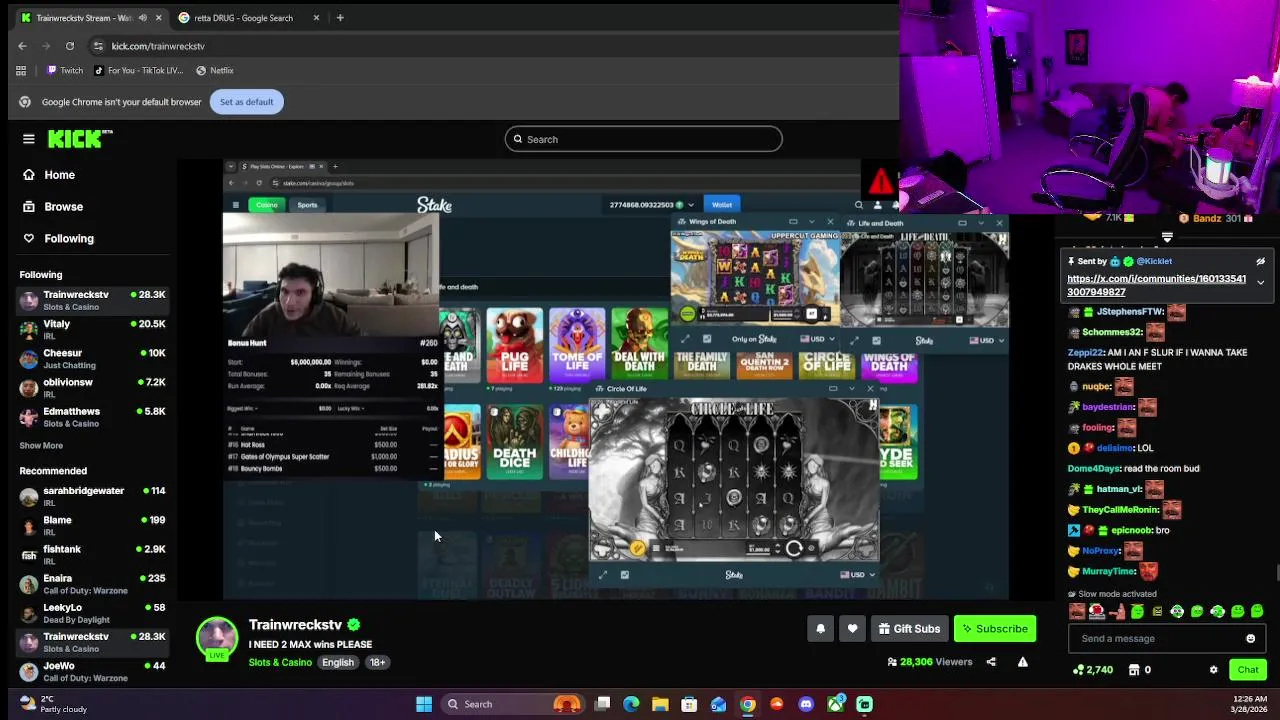Open Microsoft Edge from the taskbar
Viewport: 1280px width, 720px height.
pos(631,704)
